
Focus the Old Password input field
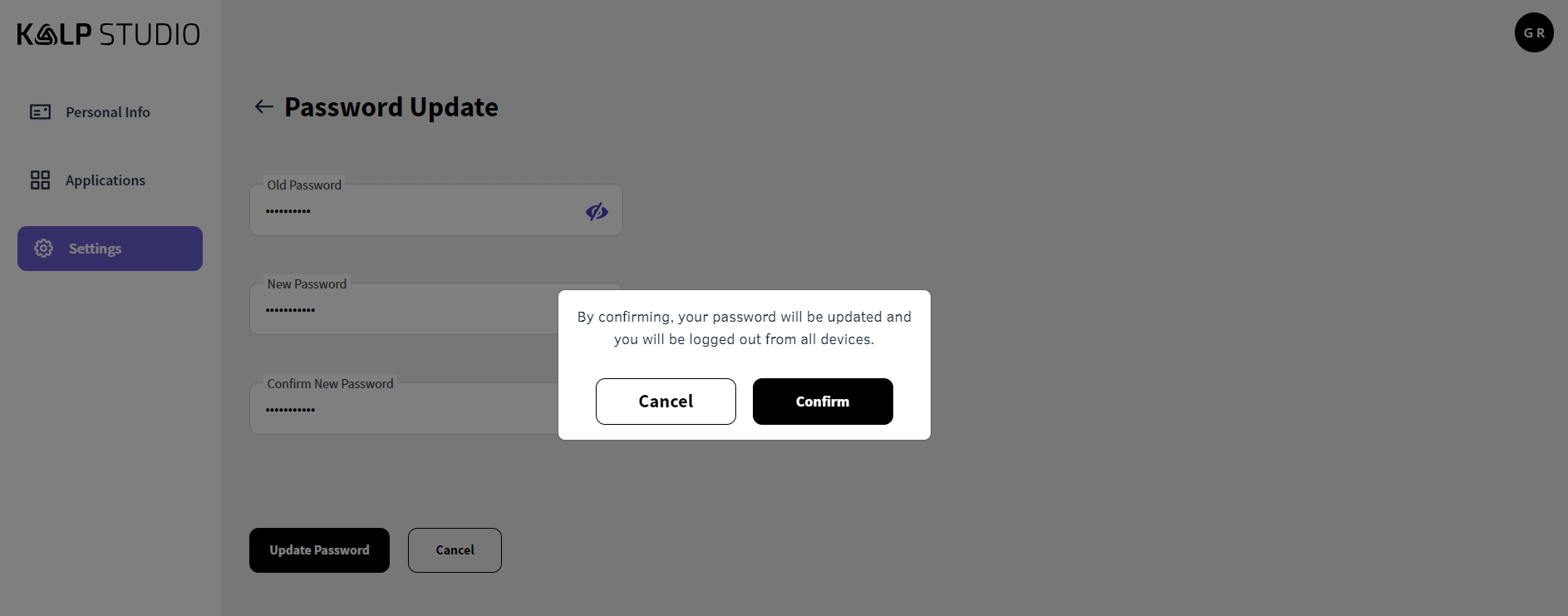click(x=415, y=211)
